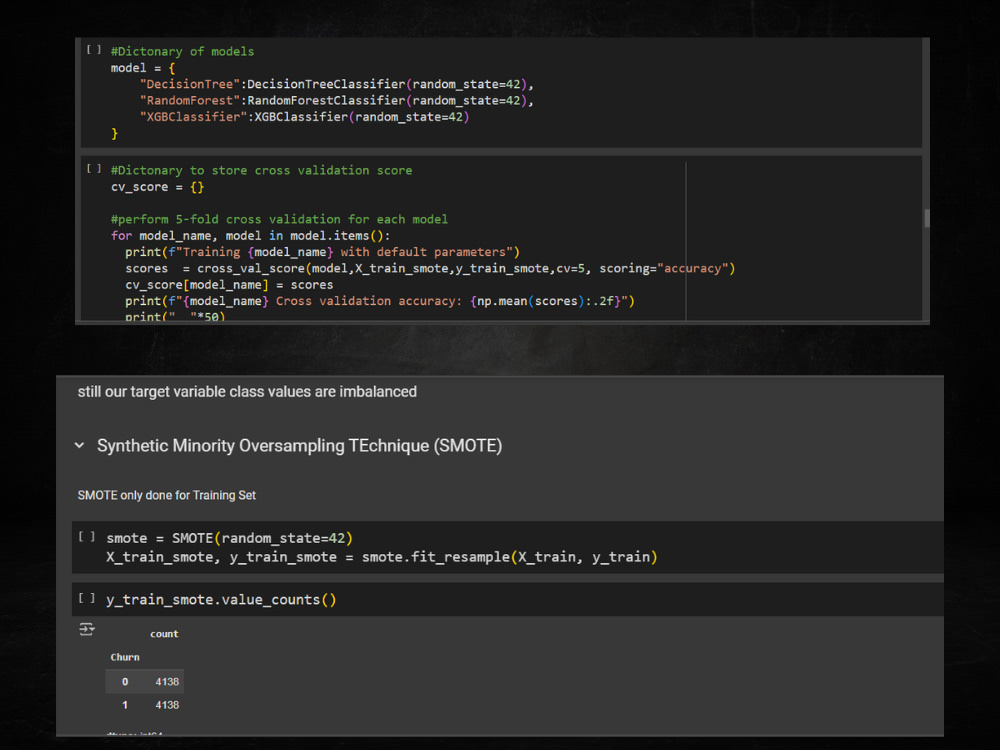Select the count value 4138 for Churn 1
The image size is (1000, 750).
tap(167, 705)
